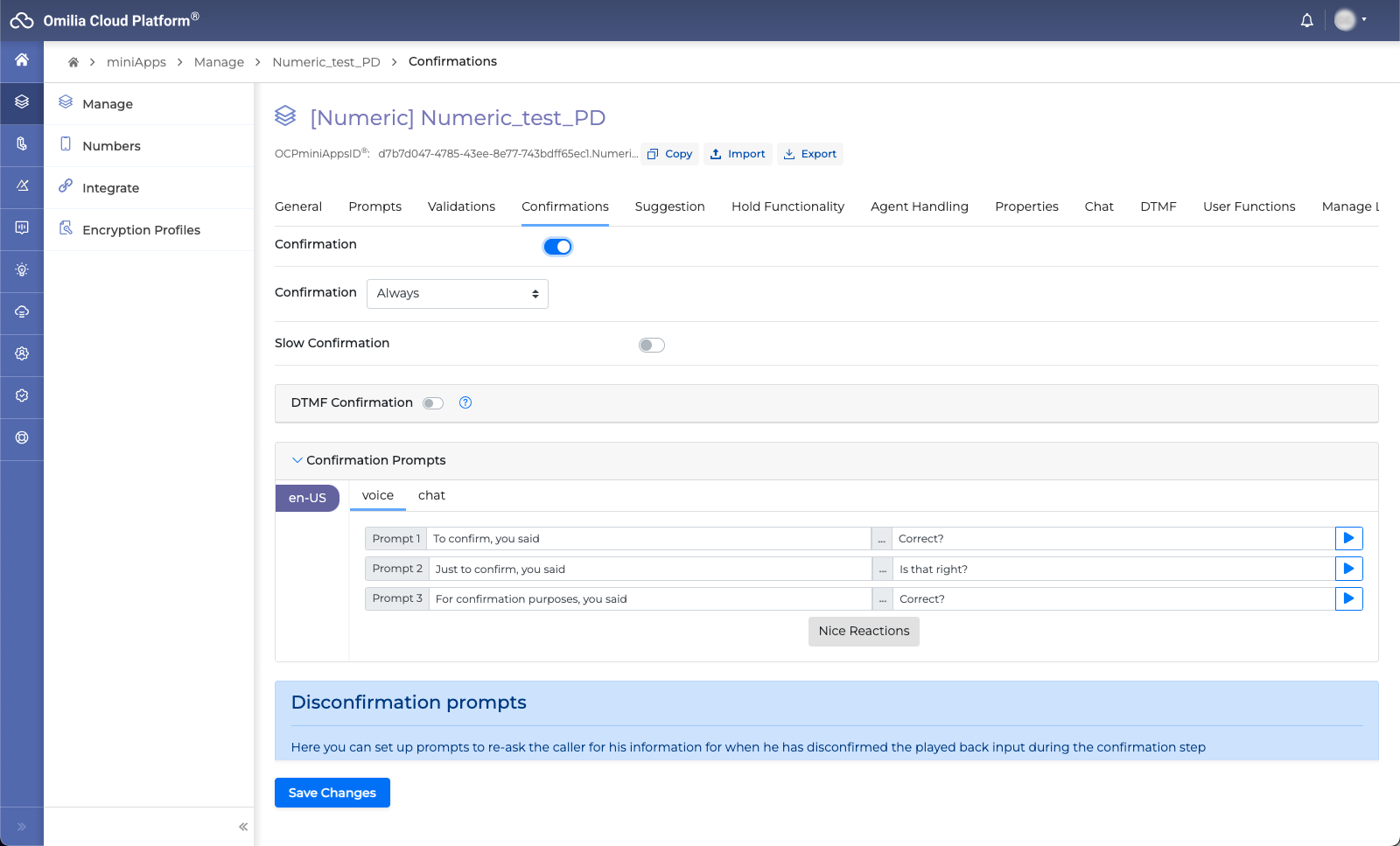Image resolution: width=1400 pixels, height=846 pixels.
Task: Select the chat prompts tab
Action: click(431, 495)
